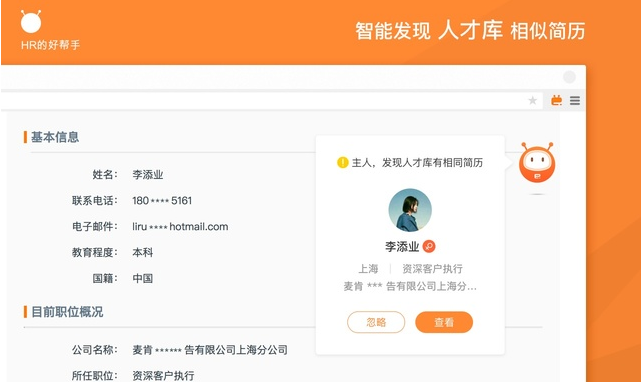642x382 pixels.
Task: Click the phone number 180****5161
Action: pos(162,201)
